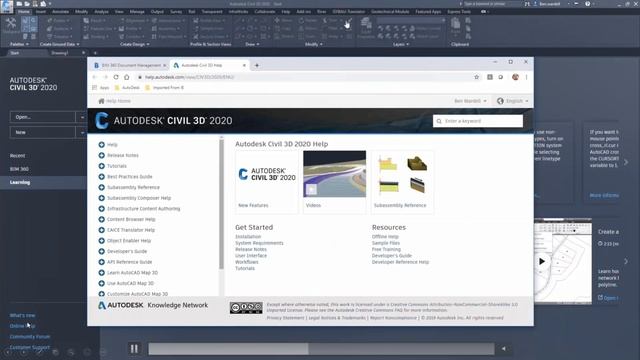
Task: Select Recent in the Civil 3D sidebar
Action: pyautogui.click(x=18, y=156)
